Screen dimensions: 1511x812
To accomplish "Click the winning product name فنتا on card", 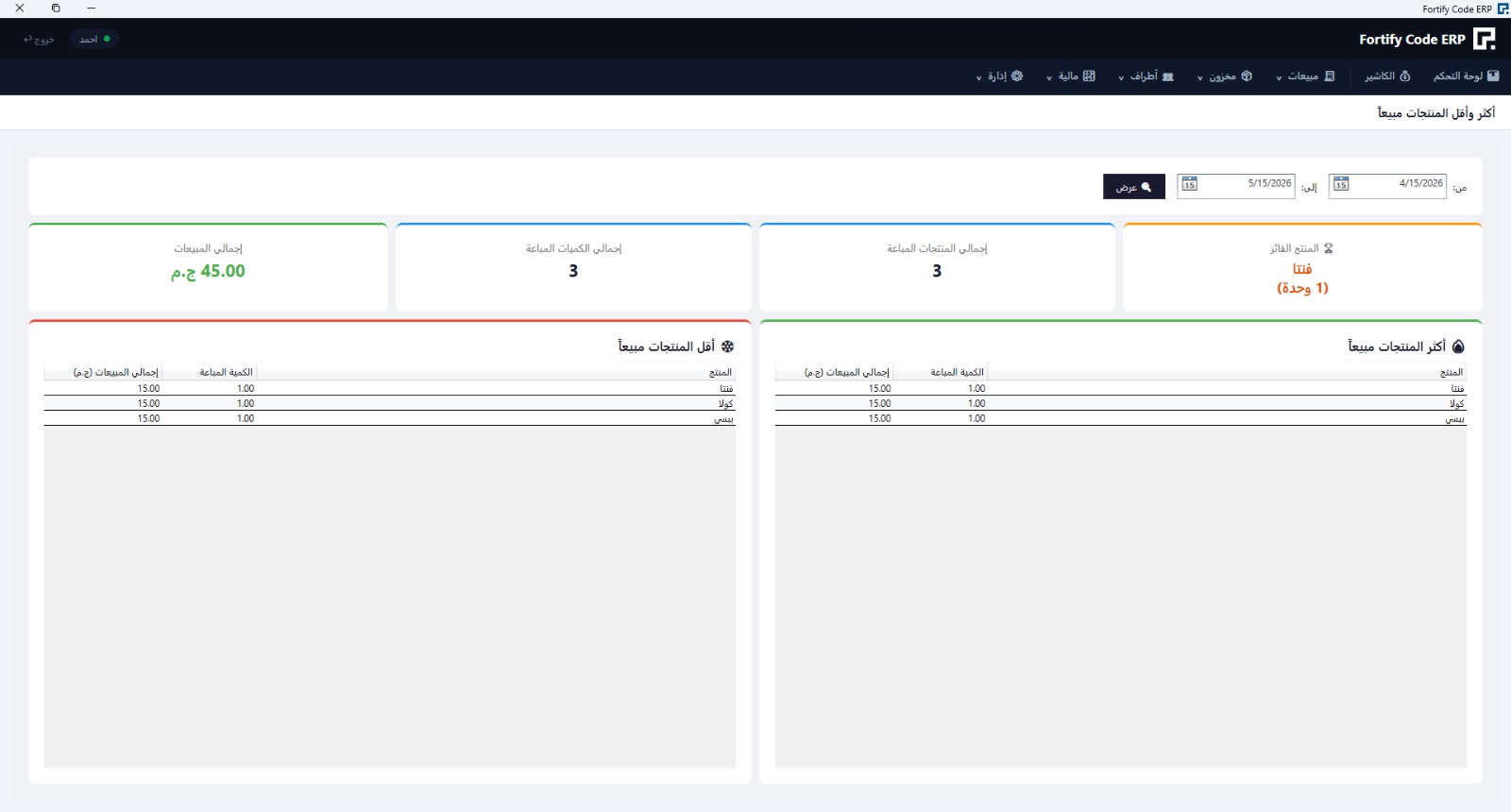I will coord(1302,269).
